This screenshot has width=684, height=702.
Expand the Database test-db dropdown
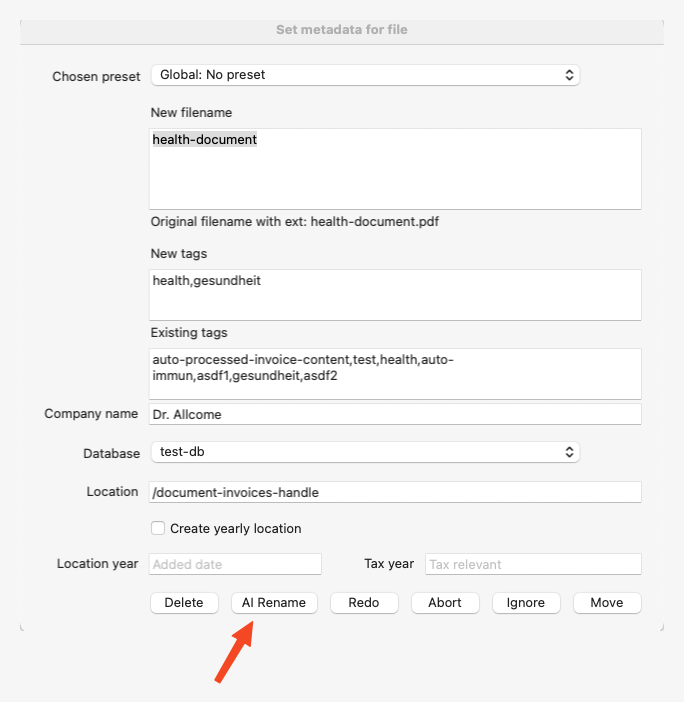pos(365,452)
